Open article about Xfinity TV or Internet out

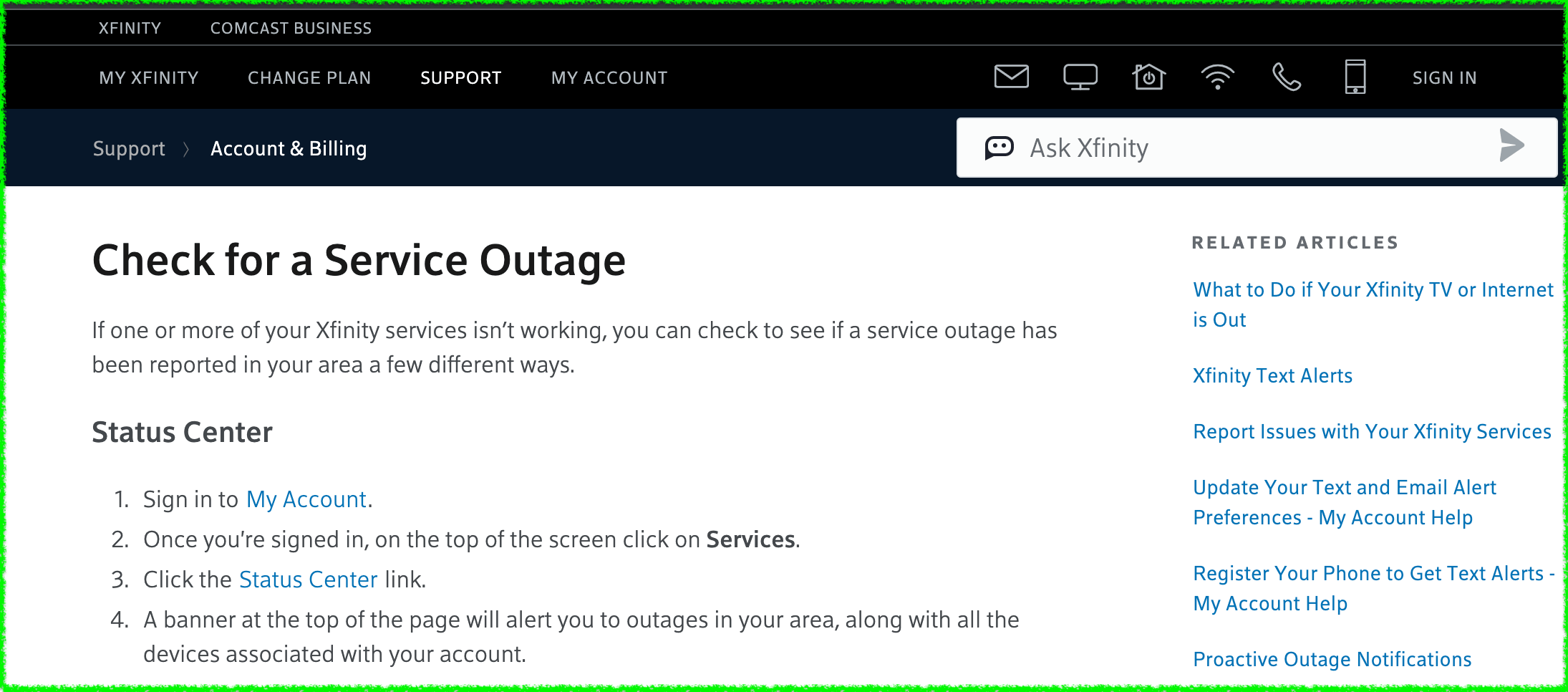(x=1373, y=304)
